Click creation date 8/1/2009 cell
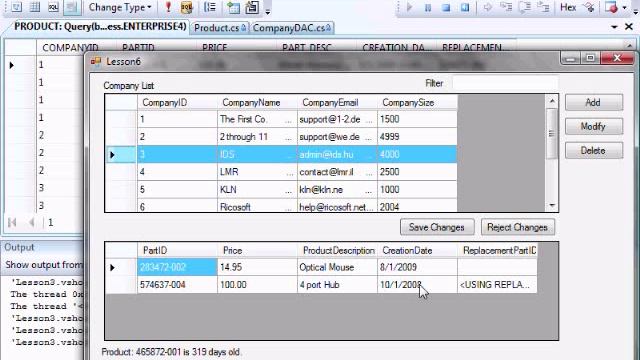The height and width of the screenshot is (360, 640). click(x=417, y=267)
